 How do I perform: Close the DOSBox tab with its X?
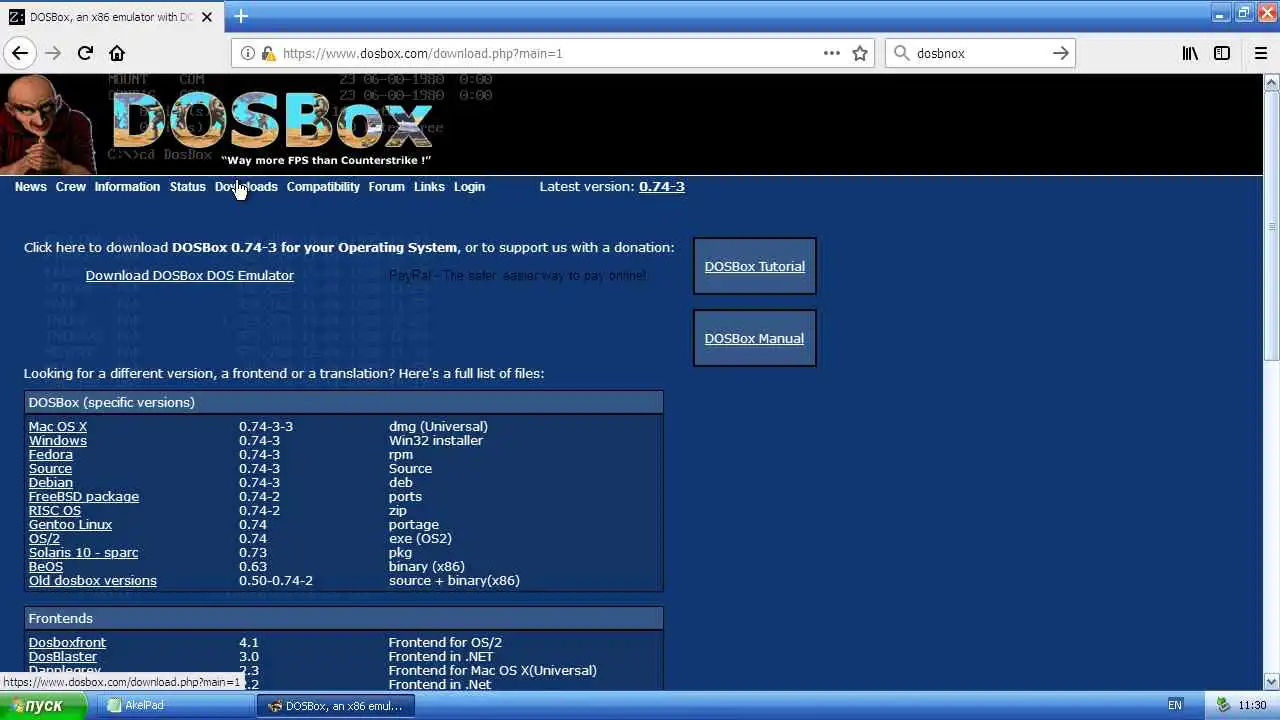click(x=207, y=17)
